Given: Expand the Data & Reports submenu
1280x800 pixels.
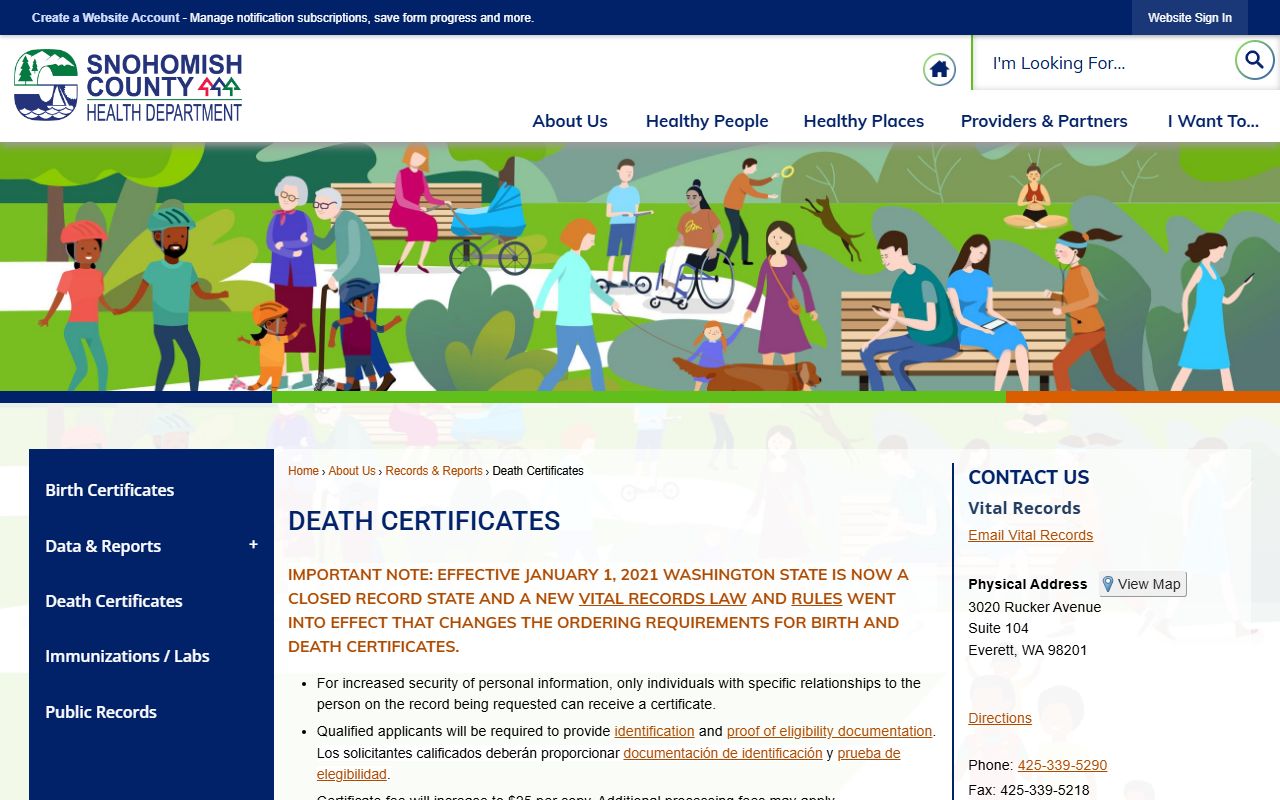Looking at the screenshot, I should click(x=253, y=545).
